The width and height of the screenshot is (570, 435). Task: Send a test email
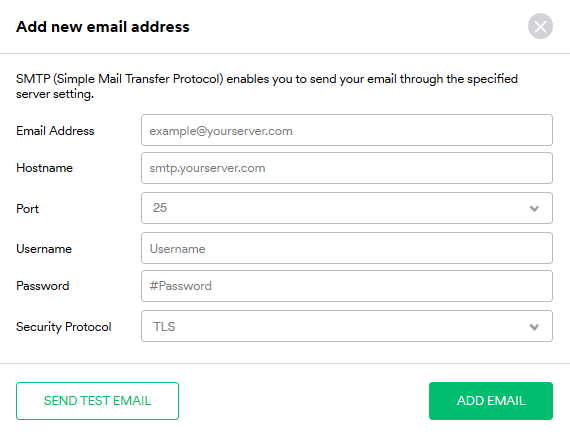tap(97, 401)
